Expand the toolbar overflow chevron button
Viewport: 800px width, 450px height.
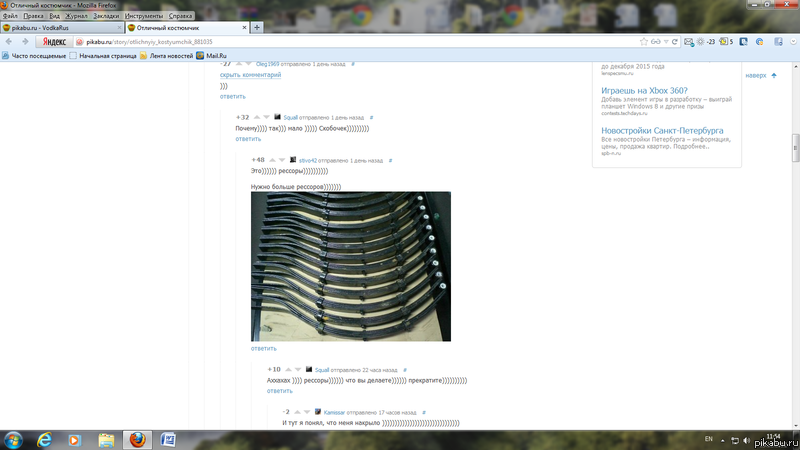click(x=793, y=42)
